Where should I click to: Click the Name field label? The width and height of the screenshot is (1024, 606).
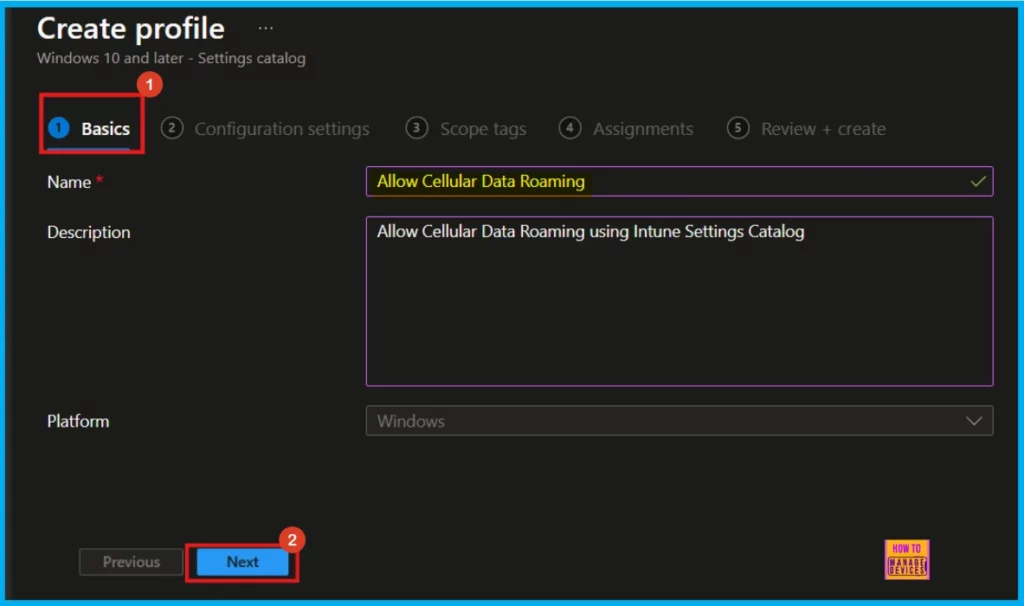pos(69,182)
